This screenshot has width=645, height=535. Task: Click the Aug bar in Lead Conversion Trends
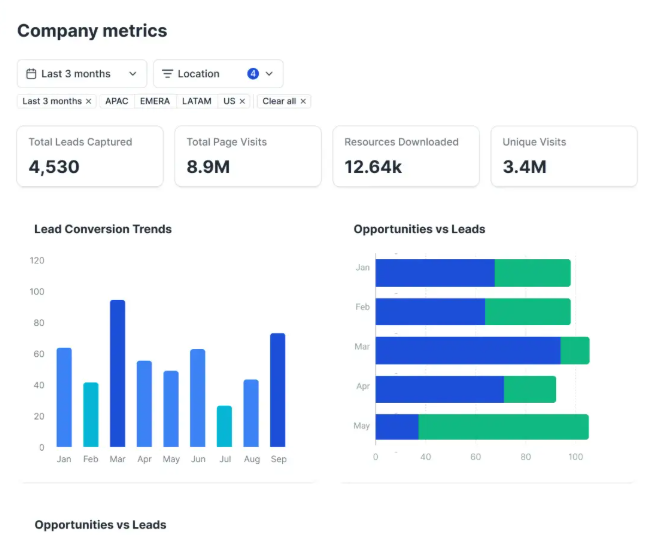251,413
